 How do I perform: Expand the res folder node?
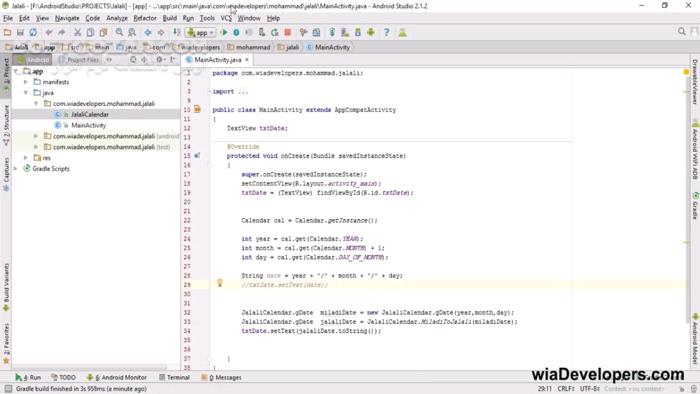click(x=26, y=158)
